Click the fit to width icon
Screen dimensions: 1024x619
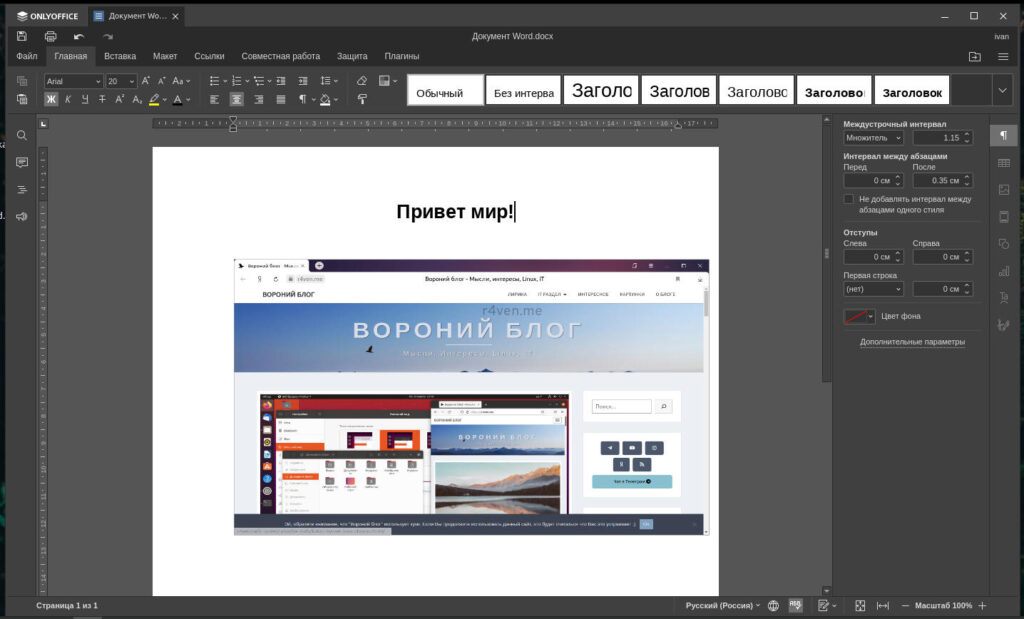(x=882, y=606)
